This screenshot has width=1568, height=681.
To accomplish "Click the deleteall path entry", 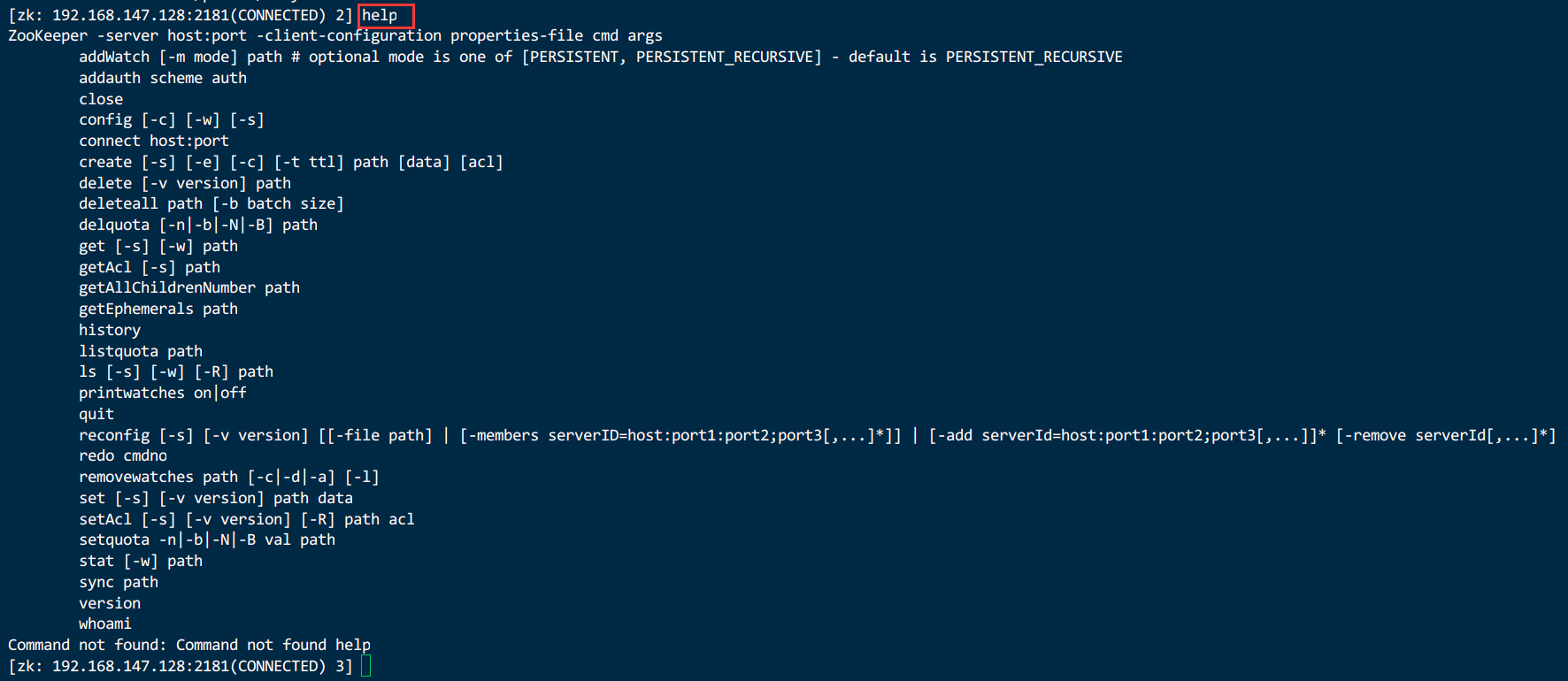I will 211,203.
